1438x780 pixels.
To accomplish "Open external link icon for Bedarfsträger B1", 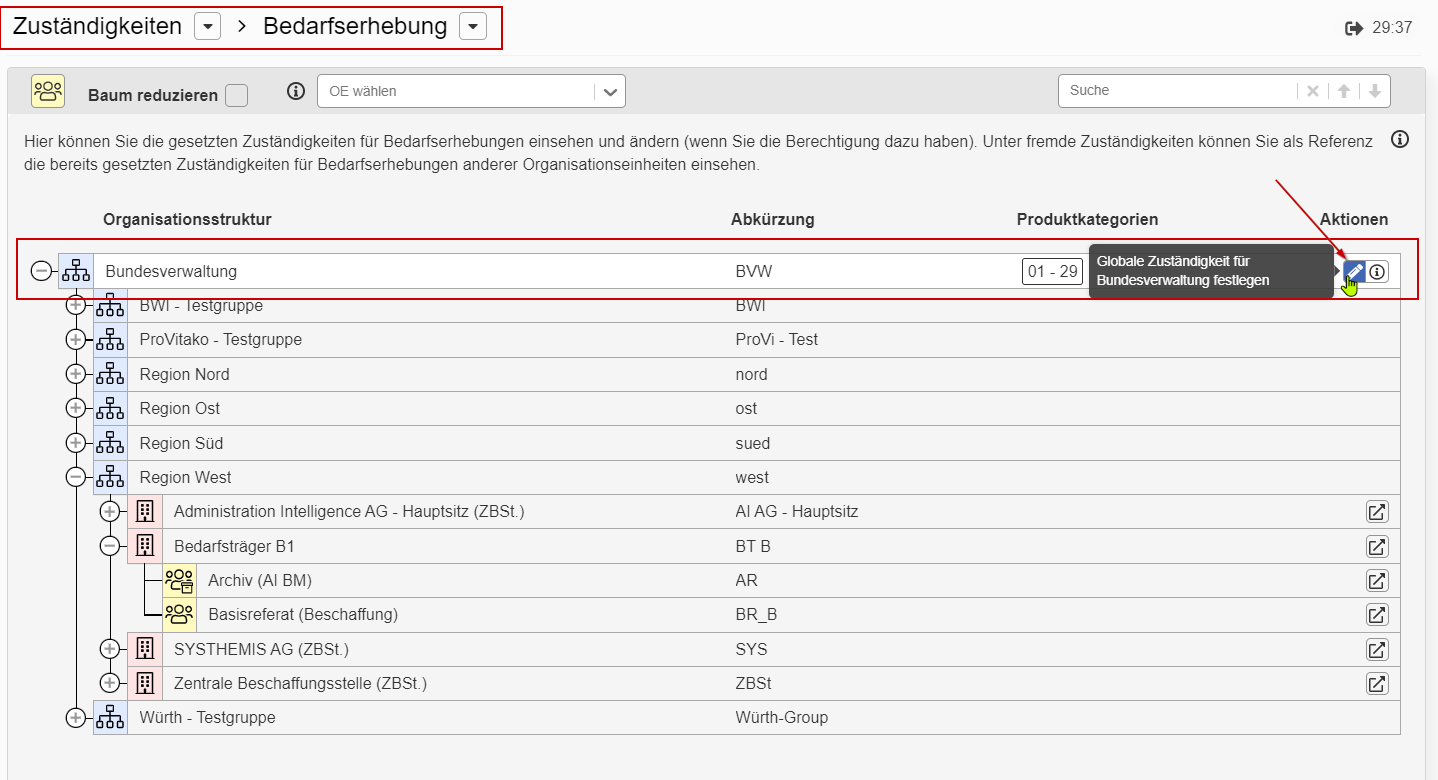I will pyautogui.click(x=1377, y=547).
